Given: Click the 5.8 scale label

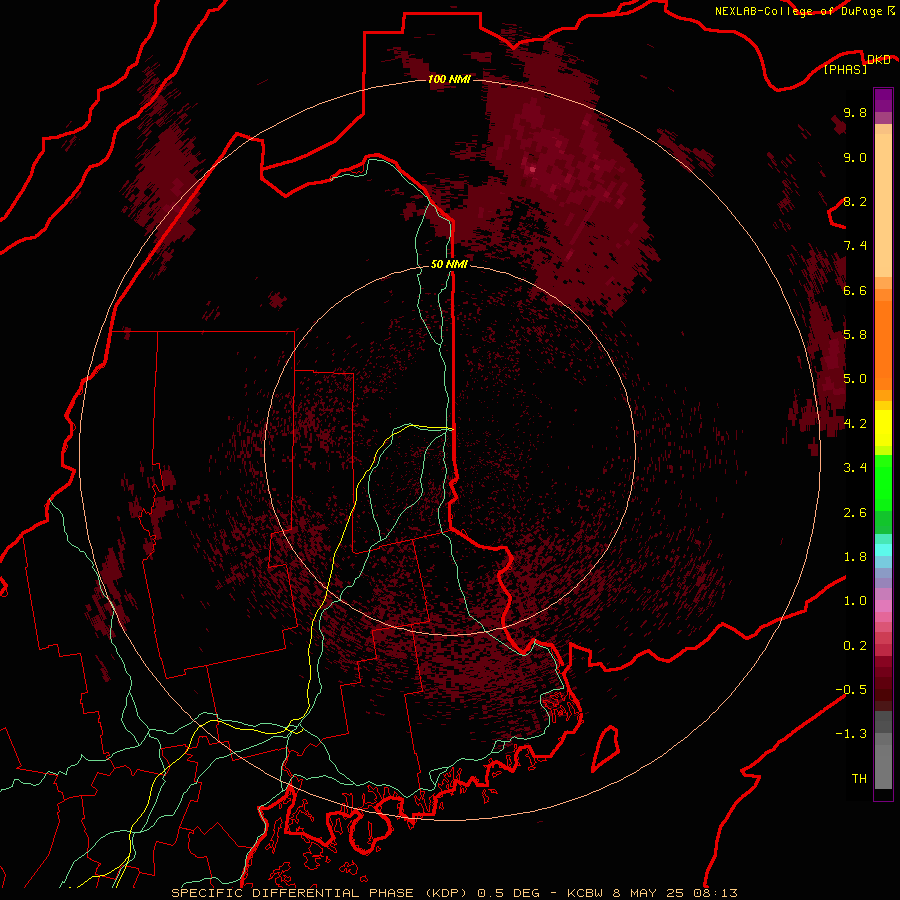Looking at the screenshot, I should coord(855,335).
